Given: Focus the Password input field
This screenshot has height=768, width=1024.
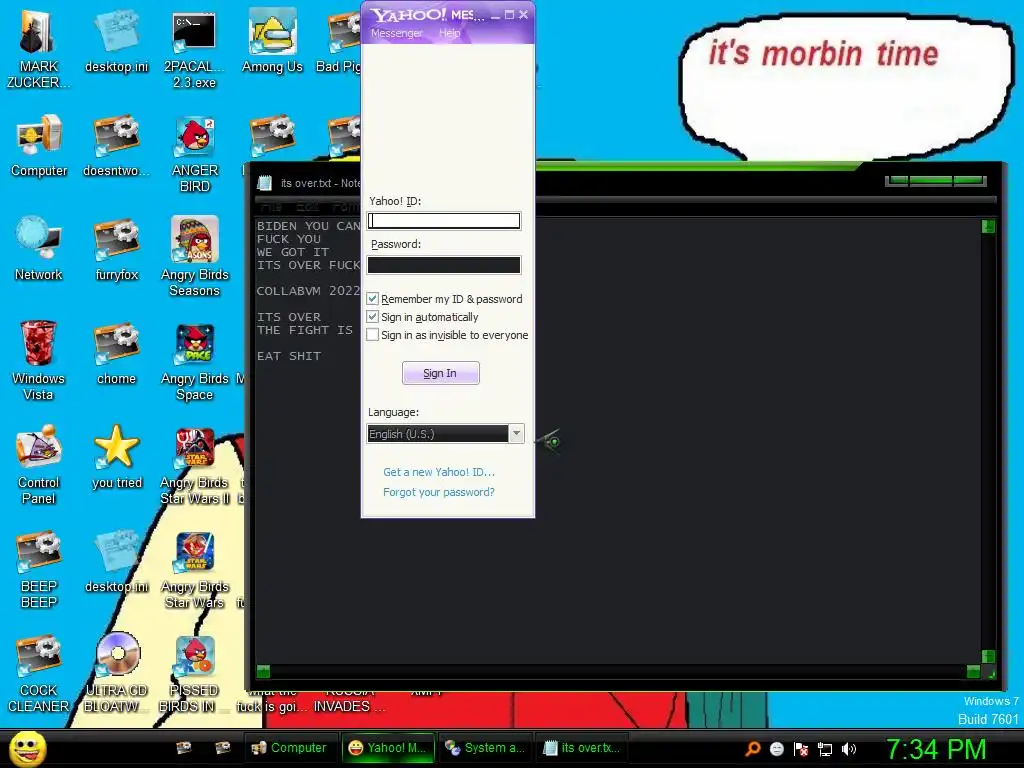Looking at the screenshot, I should coord(444,264).
